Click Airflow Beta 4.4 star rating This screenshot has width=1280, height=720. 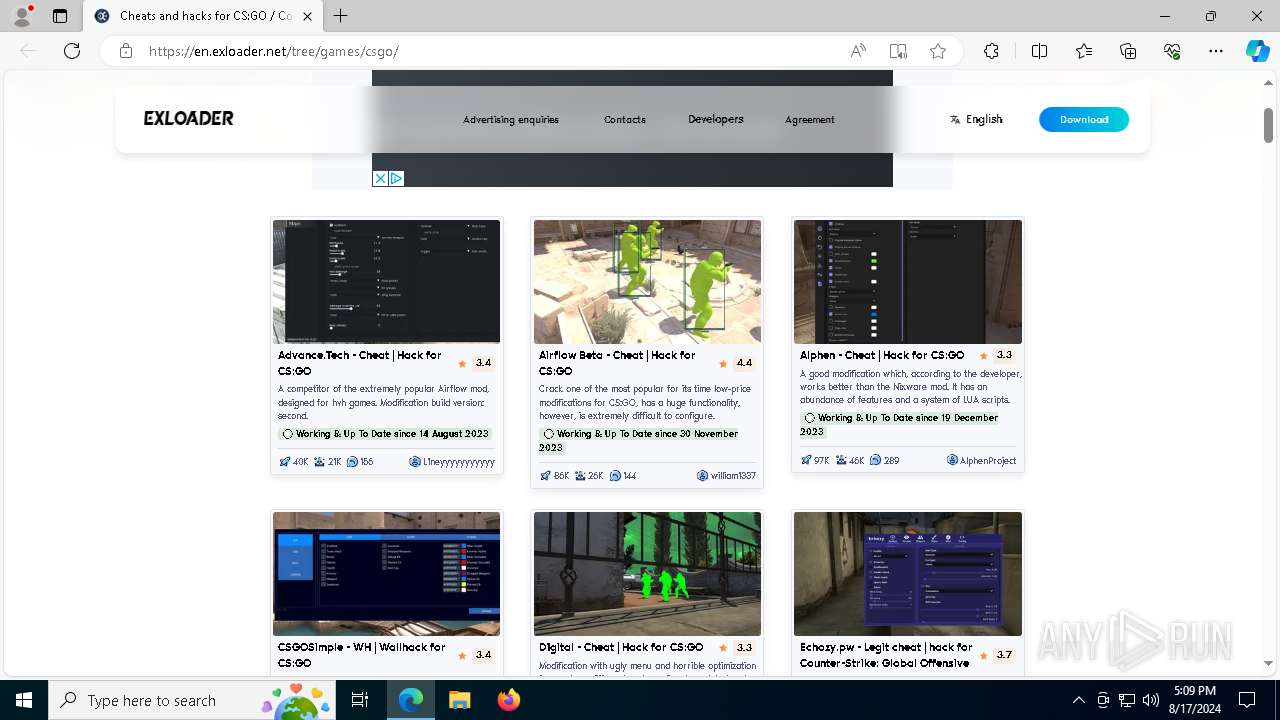pyautogui.click(x=736, y=363)
